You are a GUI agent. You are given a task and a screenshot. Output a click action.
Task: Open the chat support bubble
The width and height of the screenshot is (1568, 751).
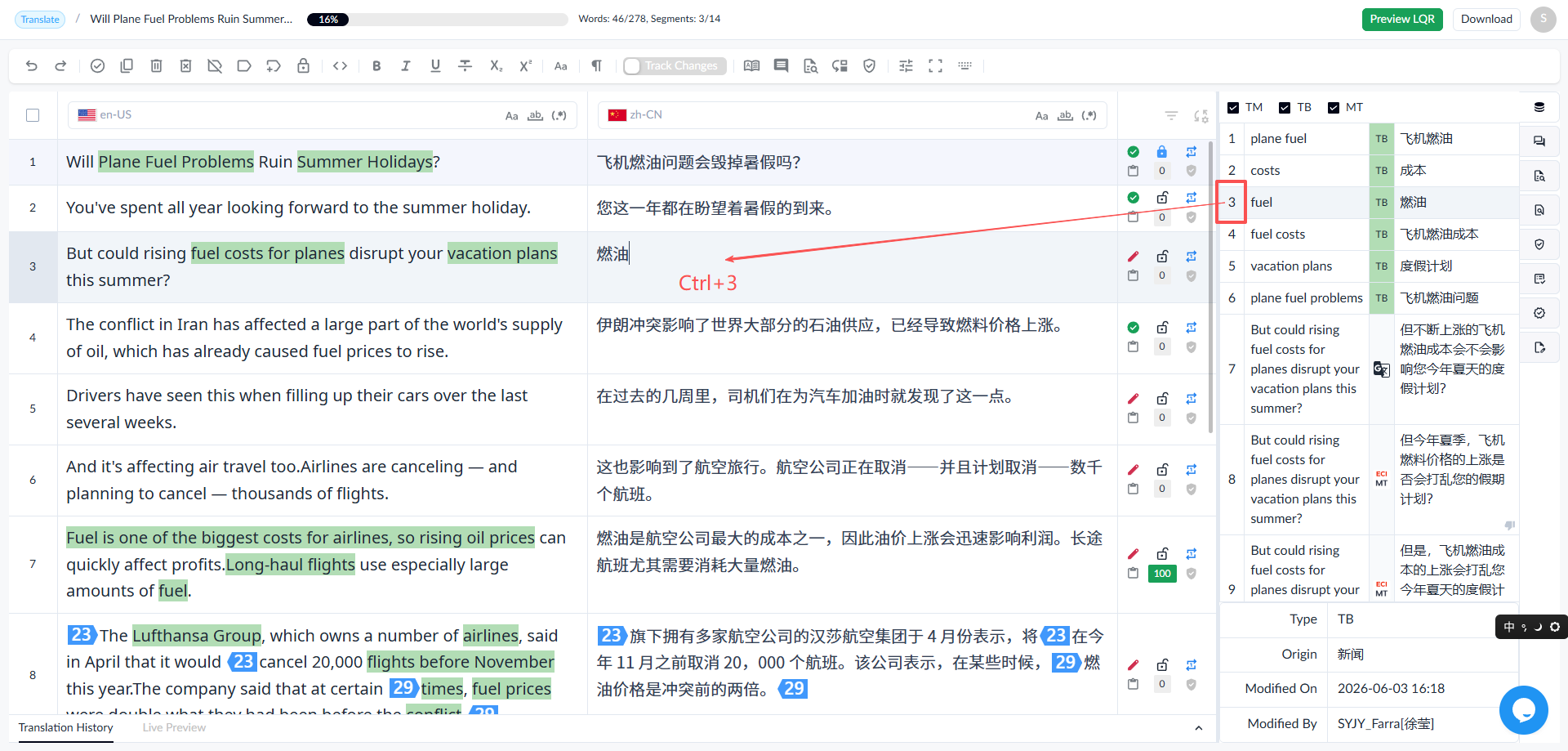(1523, 710)
